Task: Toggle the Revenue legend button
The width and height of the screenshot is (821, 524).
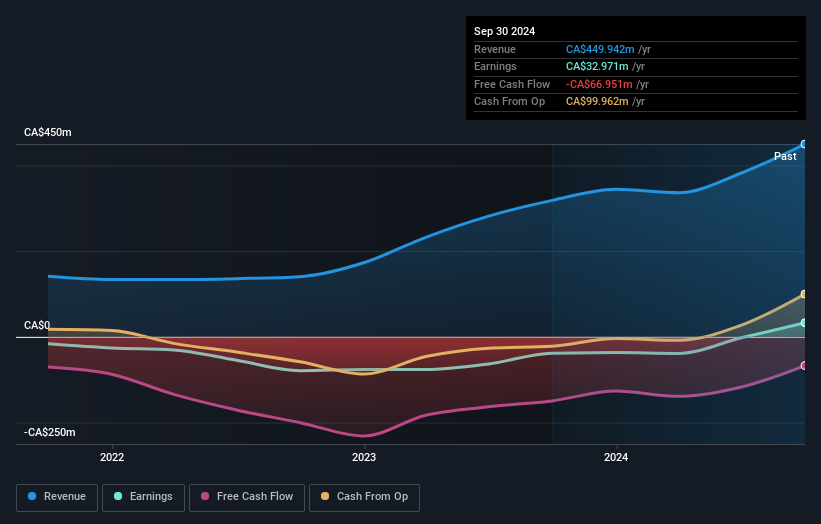Action: 57,497
